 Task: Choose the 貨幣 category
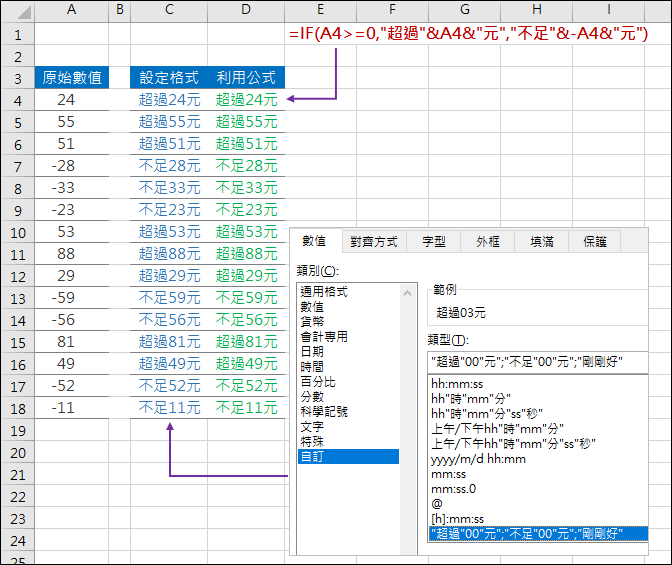348,322
